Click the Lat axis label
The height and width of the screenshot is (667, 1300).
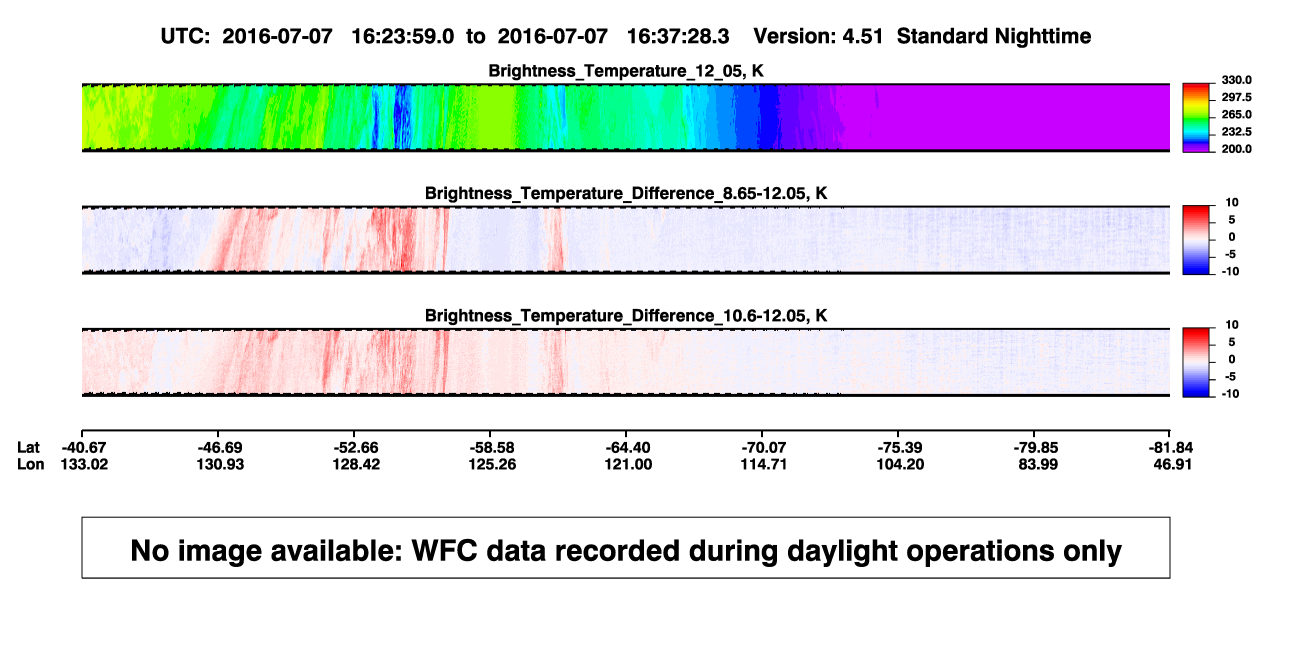click(x=29, y=446)
